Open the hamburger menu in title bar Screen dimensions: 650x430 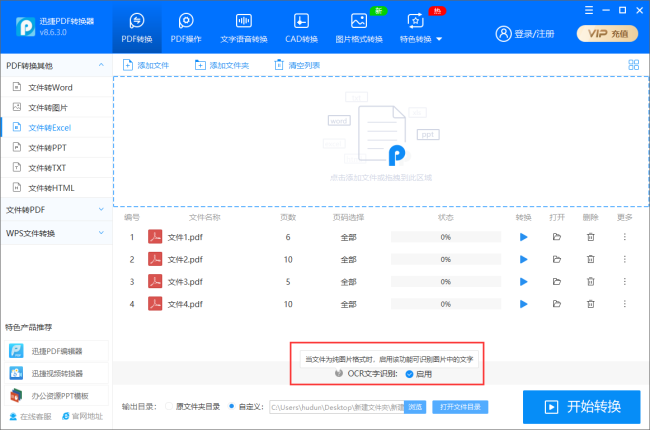(x=589, y=10)
